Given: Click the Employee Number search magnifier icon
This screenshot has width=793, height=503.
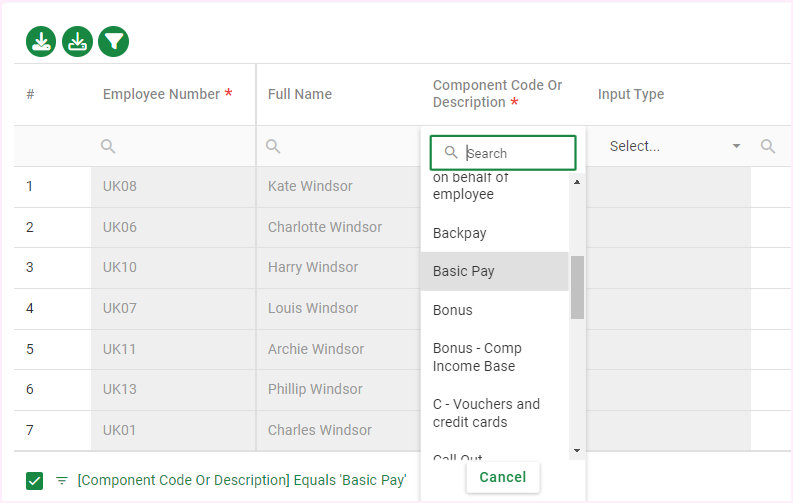Looking at the screenshot, I should coord(108,147).
